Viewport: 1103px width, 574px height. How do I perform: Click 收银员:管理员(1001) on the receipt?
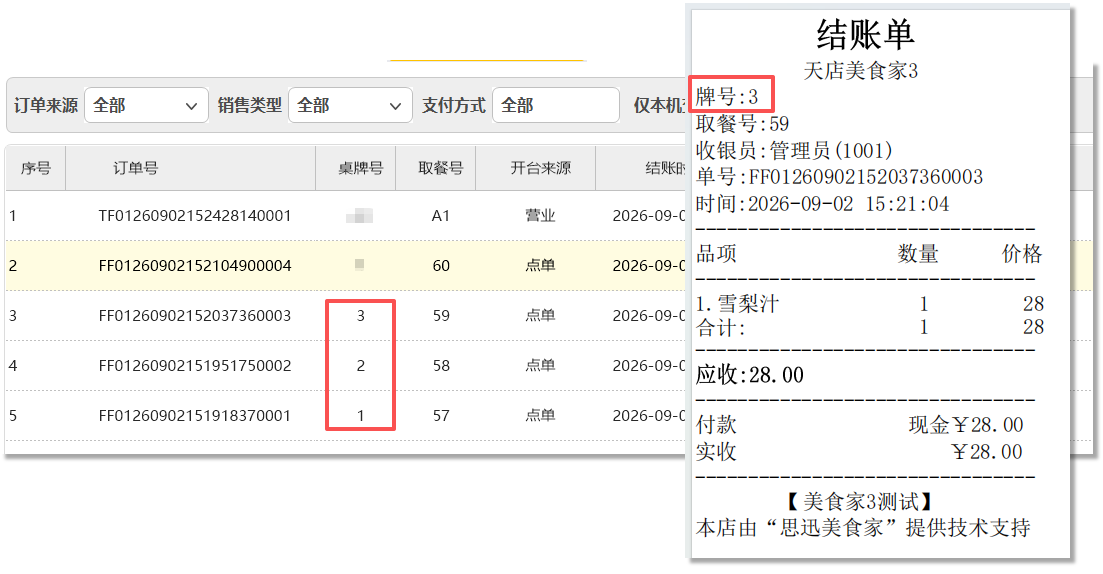(x=793, y=151)
